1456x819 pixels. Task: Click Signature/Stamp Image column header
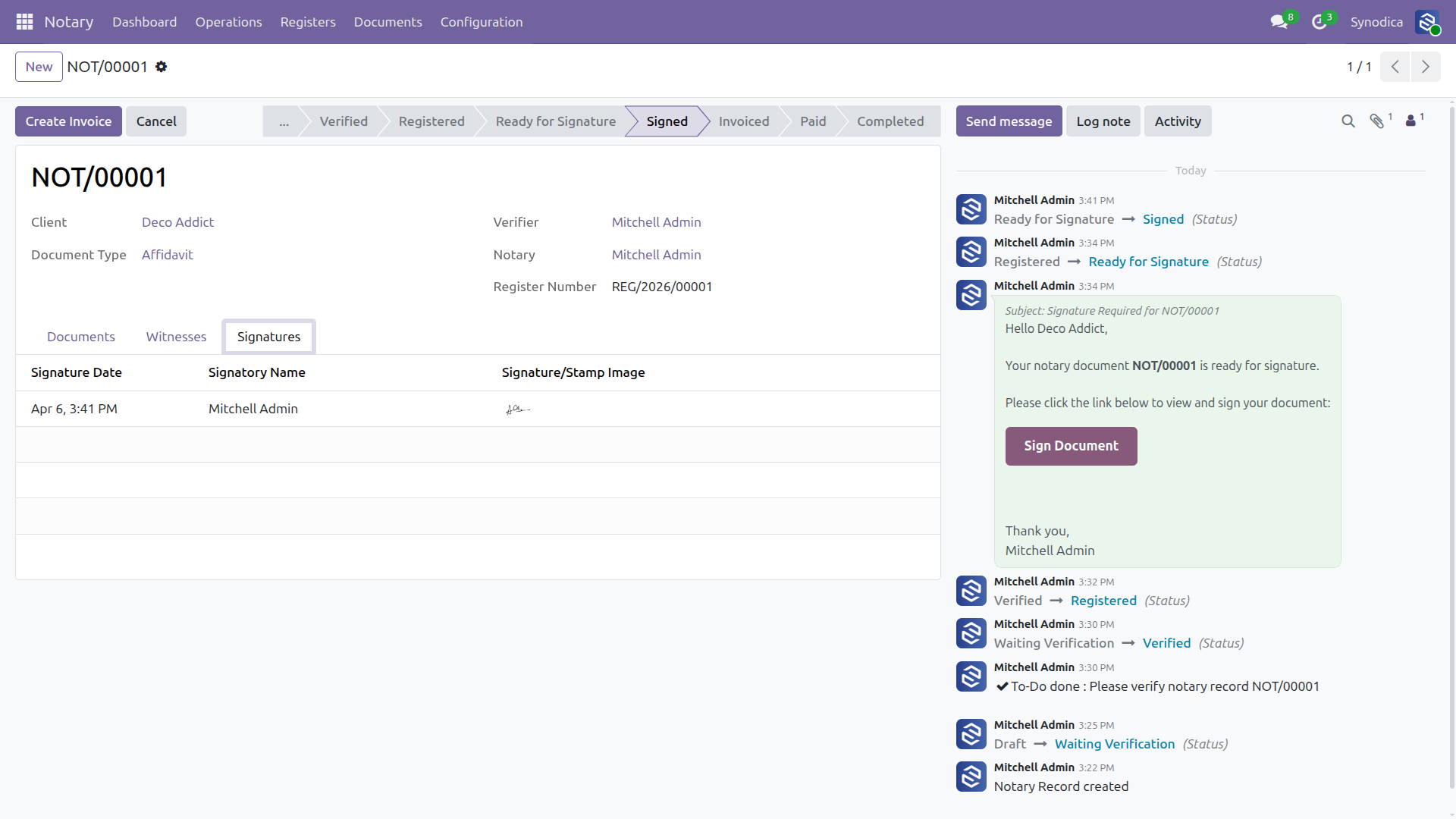573,372
